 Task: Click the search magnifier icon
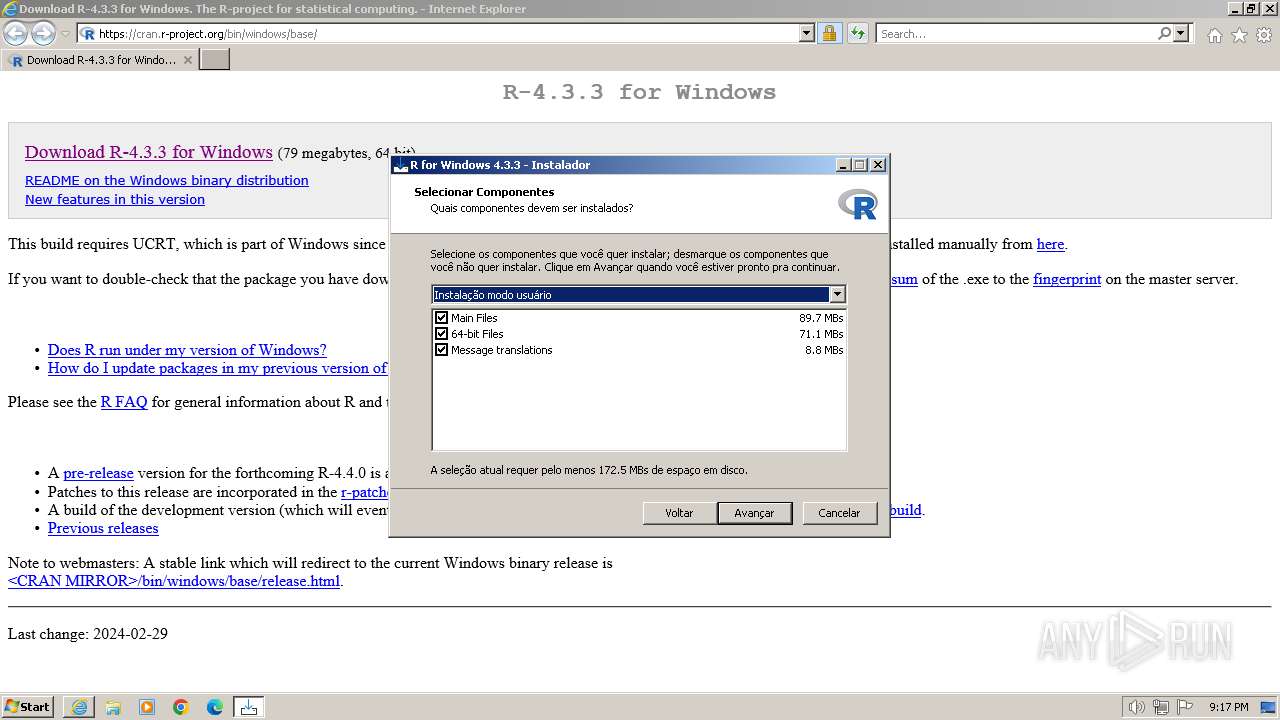[1164, 34]
